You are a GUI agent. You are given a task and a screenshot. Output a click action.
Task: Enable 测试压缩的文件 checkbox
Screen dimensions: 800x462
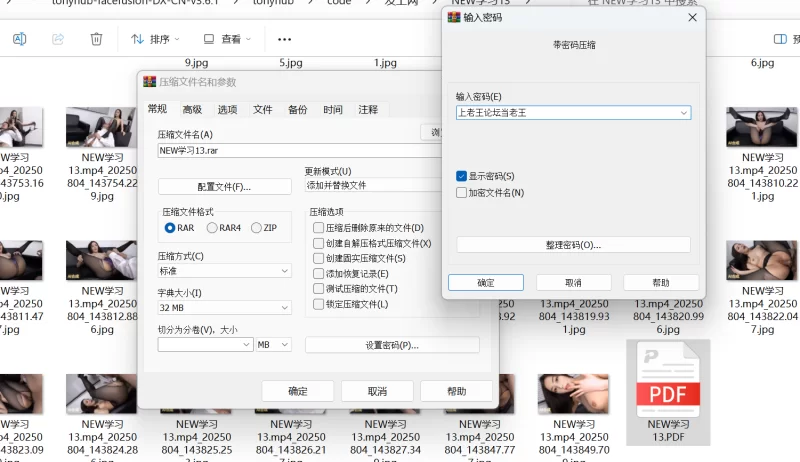[318, 289]
